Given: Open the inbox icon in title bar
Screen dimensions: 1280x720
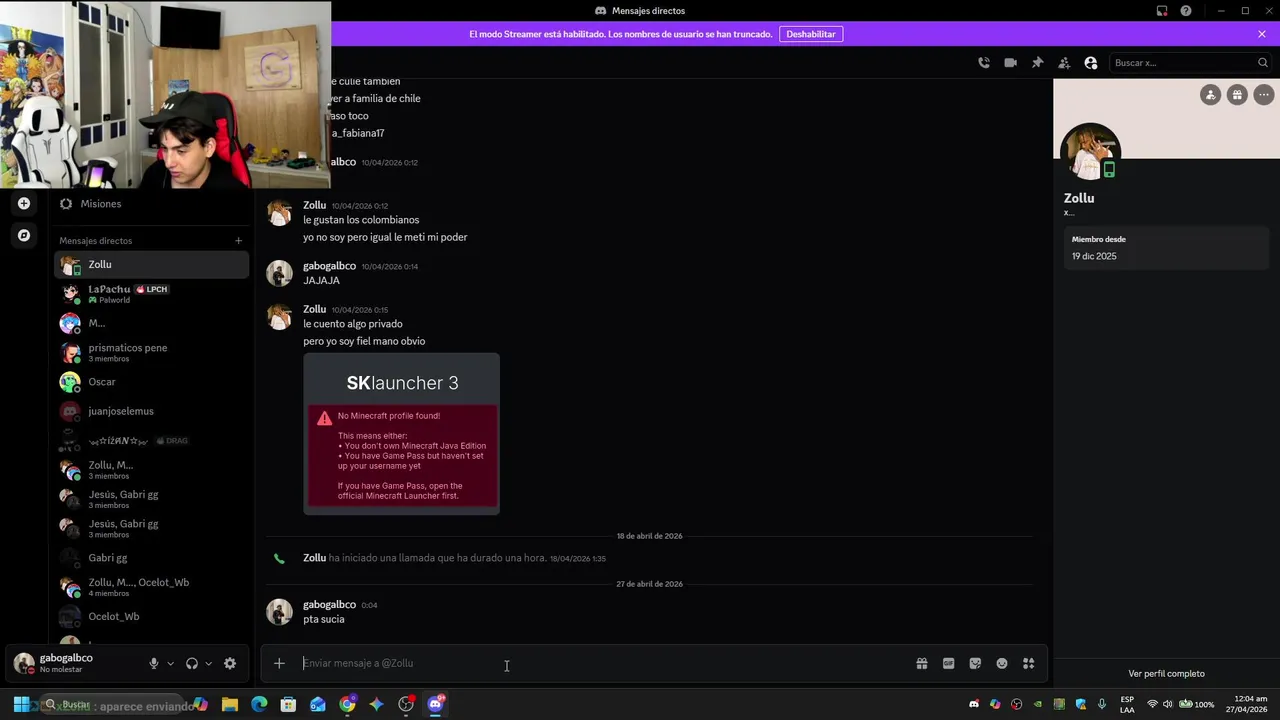Looking at the screenshot, I should pos(1162,11).
